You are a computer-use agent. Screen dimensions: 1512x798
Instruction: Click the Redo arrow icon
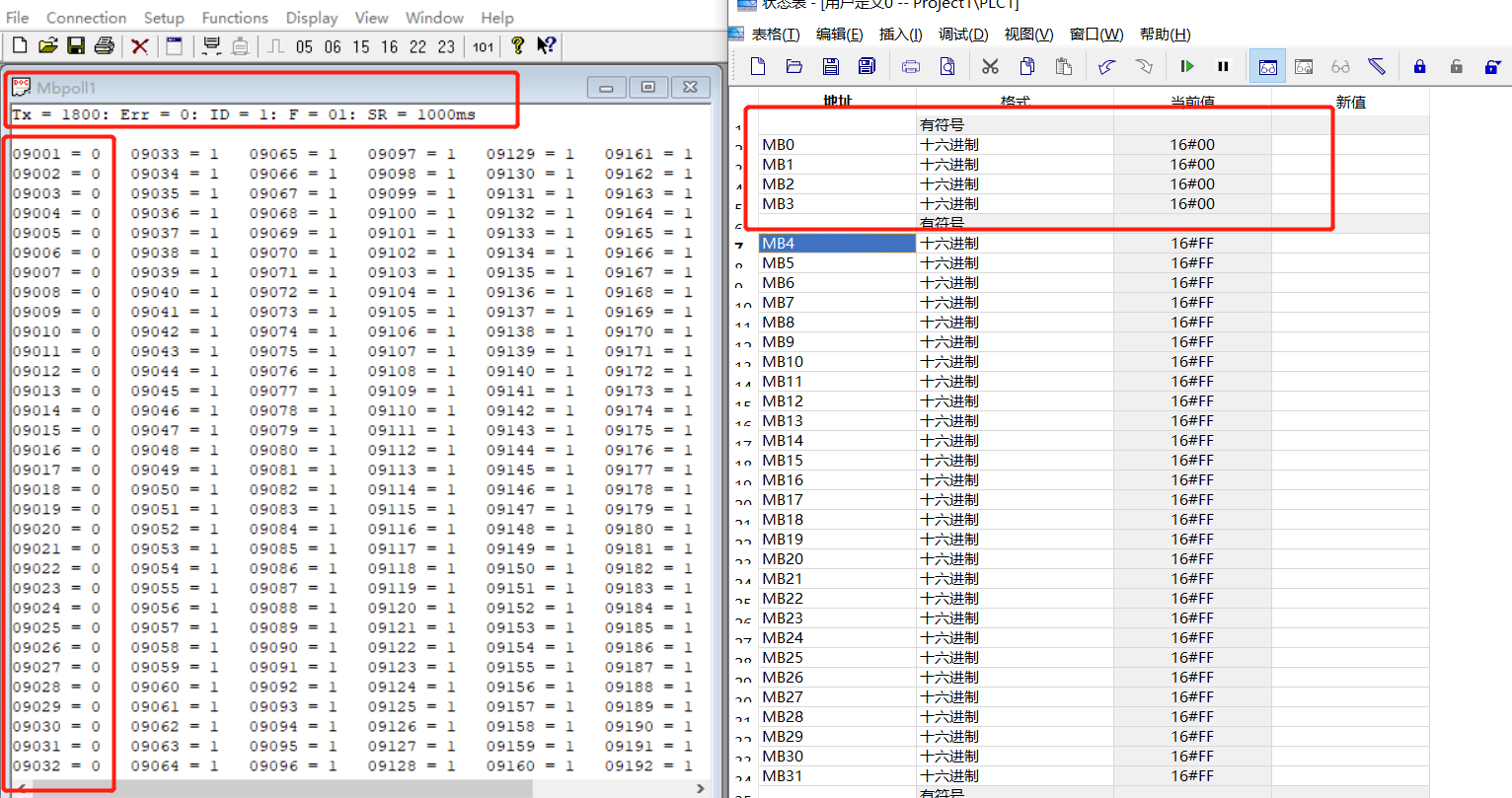1144,66
